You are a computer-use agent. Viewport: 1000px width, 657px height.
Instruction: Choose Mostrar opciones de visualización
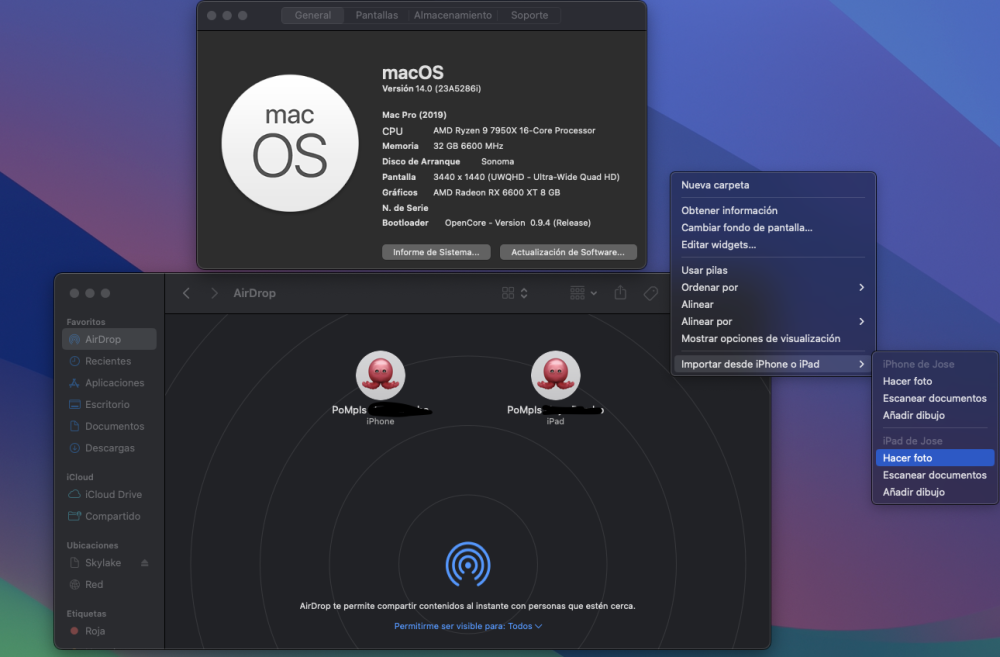pos(773,339)
